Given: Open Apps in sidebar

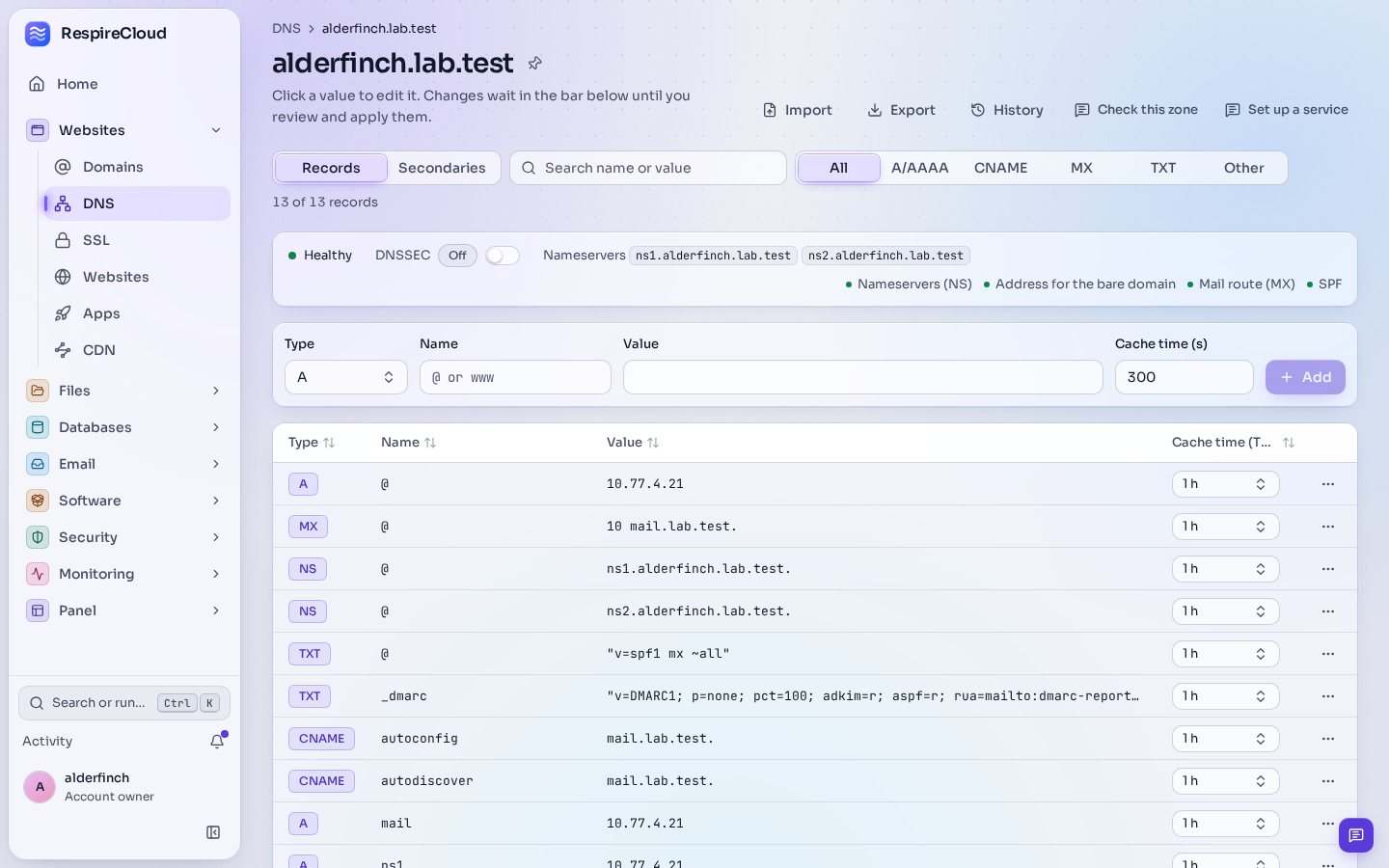Looking at the screenshot, I should (x=136, y=313).
